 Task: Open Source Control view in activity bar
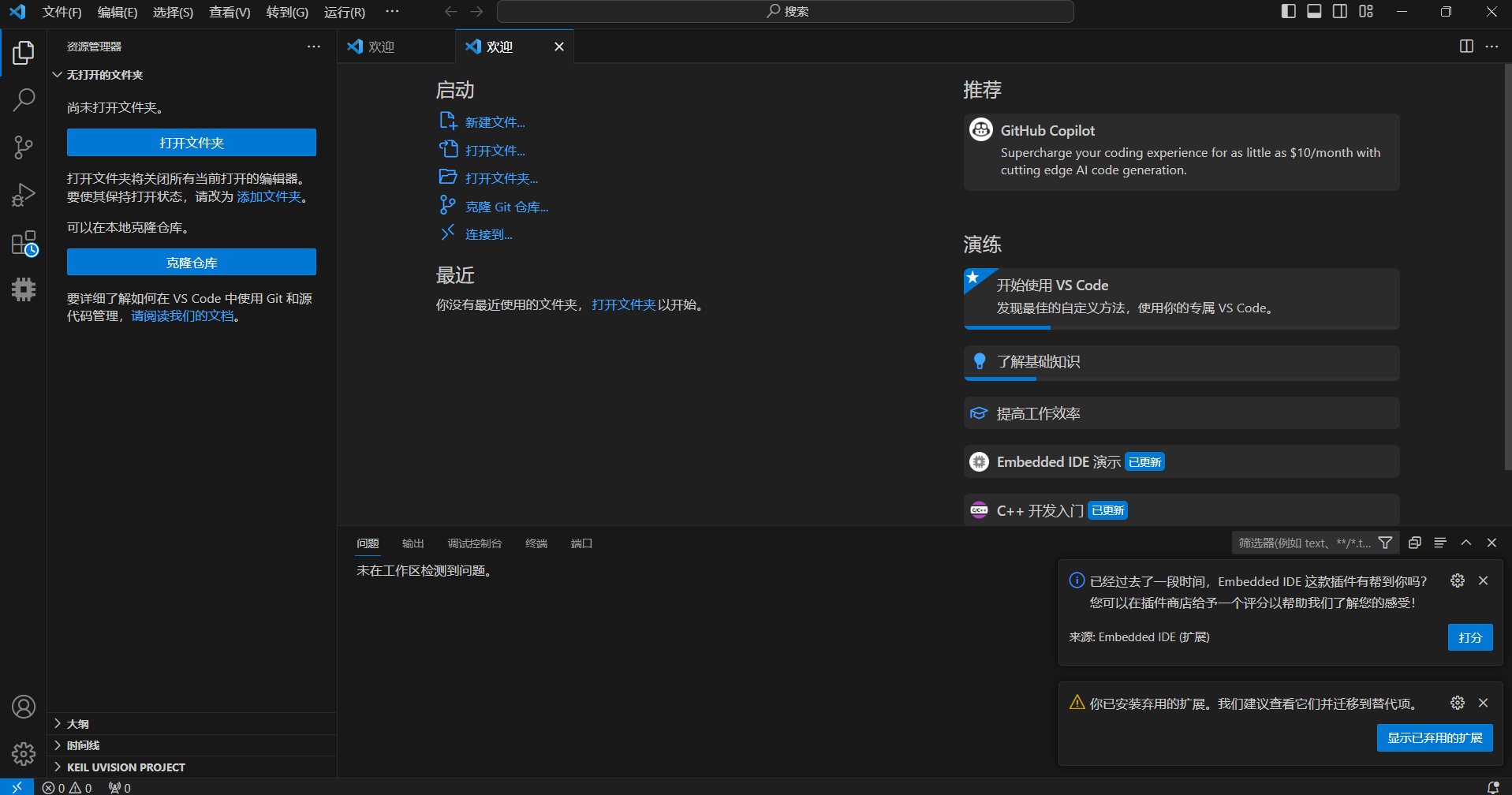click(24, 147)
